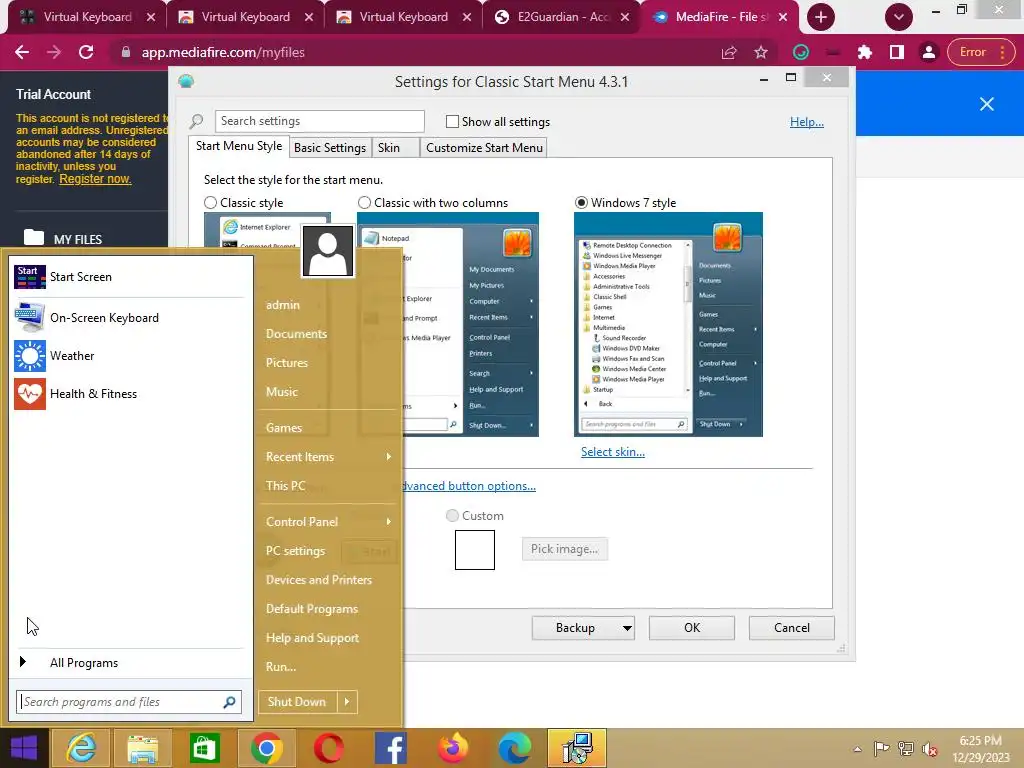Open File Explorer from the taskbar

click(x=142, y=748)
